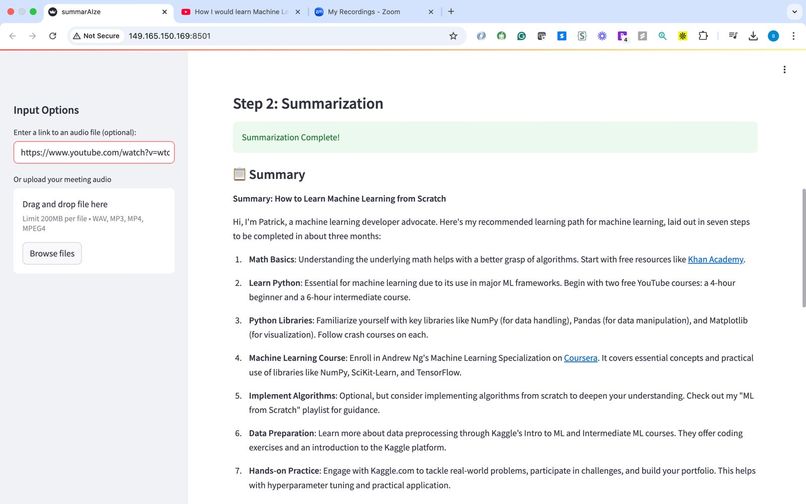This screenshot has height=504, width=806.
Task: Open the blue profile avatar
Action: click(x=773, y=36)
